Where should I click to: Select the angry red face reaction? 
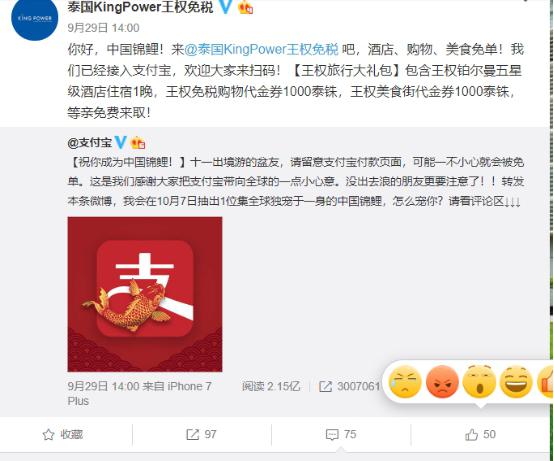tap(442, 382)
